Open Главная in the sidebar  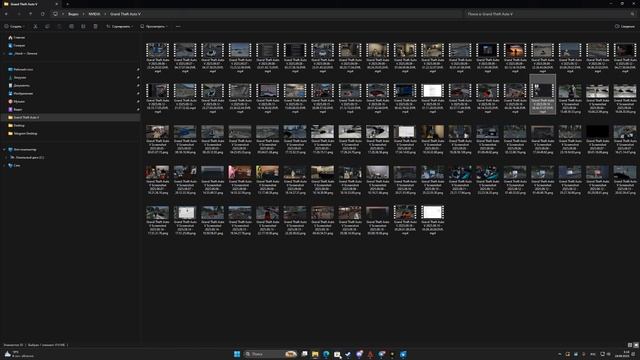19,38
